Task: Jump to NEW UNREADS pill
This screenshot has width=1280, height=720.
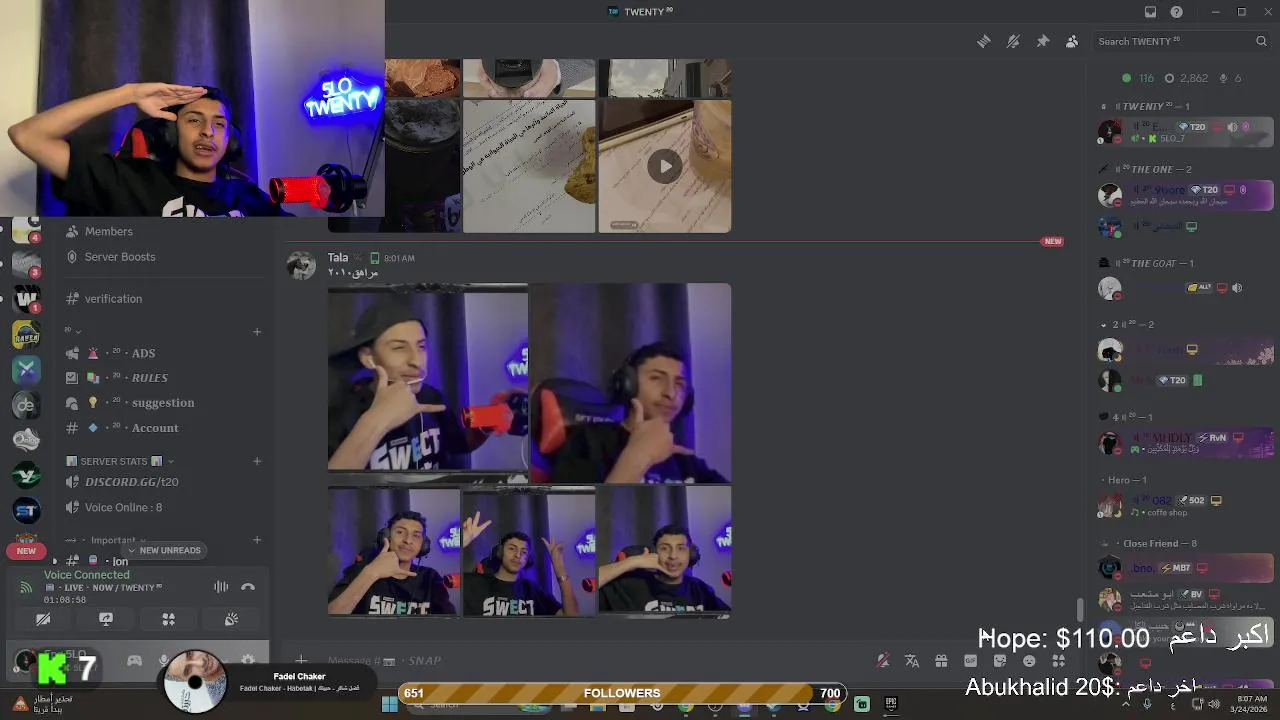Action: pyautogui.click(x=163, y=550)
